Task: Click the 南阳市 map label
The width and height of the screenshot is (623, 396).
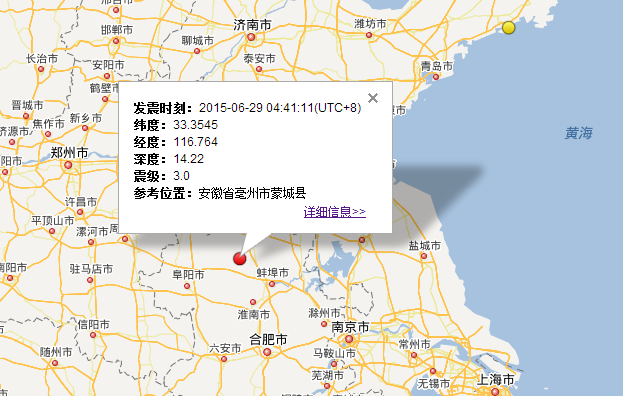Action: [x=13, y=267]
